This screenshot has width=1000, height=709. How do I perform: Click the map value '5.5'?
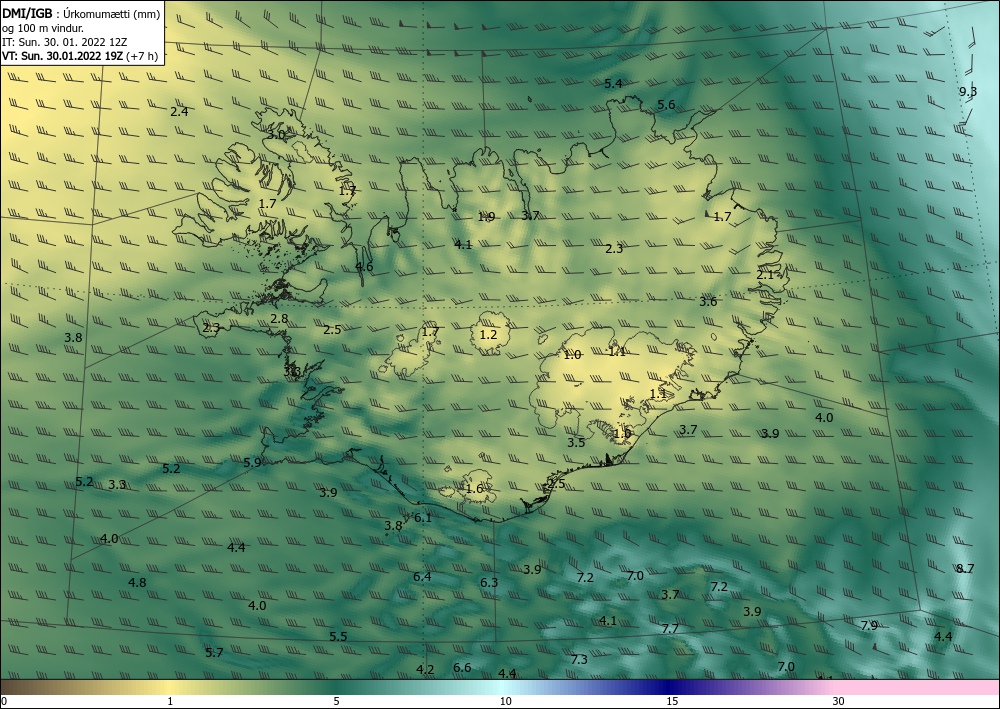point(338,636)
